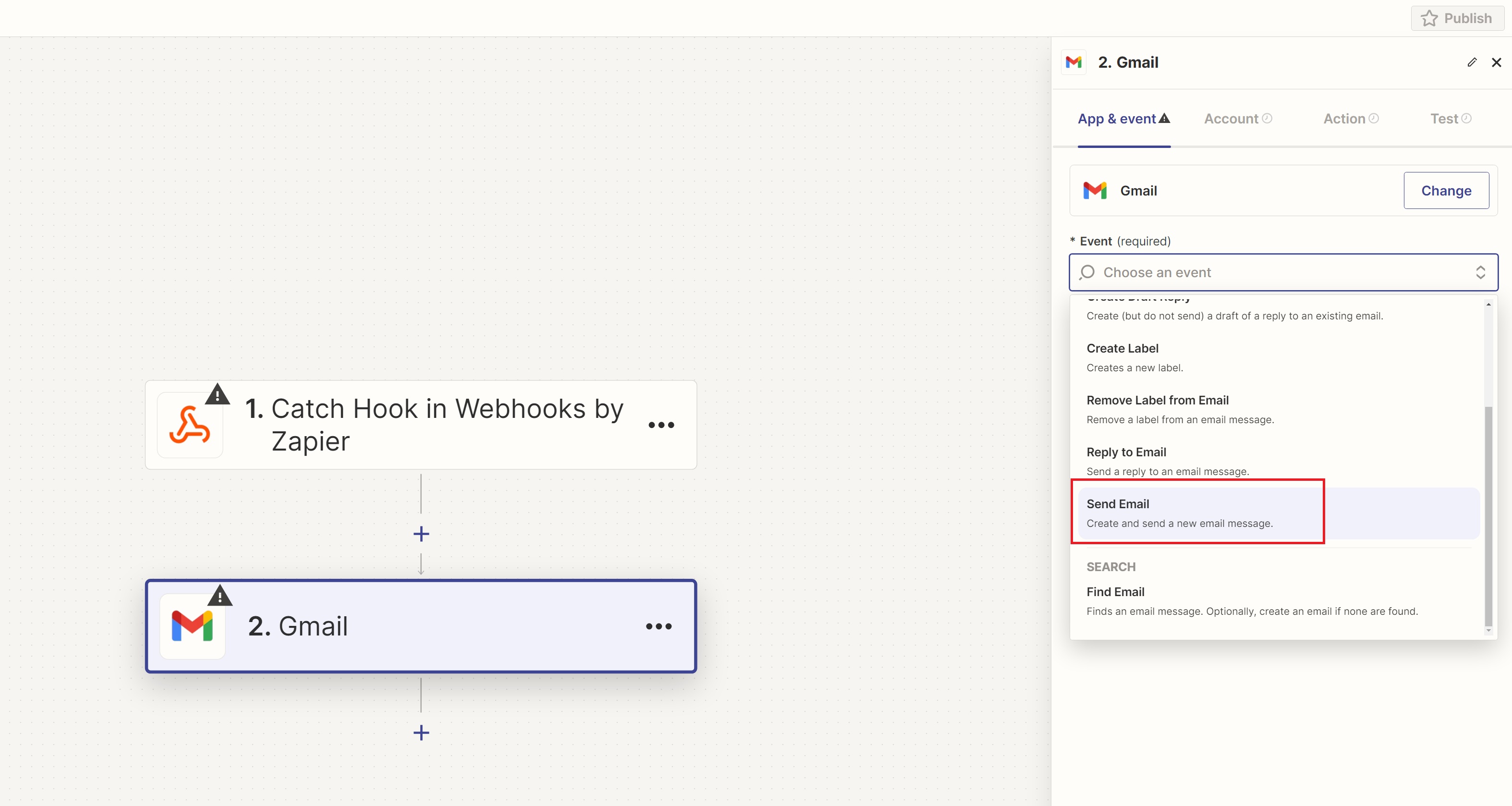This screenshot has width=1512, height=806.
Task: Click 'Create and send a new email message.'
Action: 1179,523
